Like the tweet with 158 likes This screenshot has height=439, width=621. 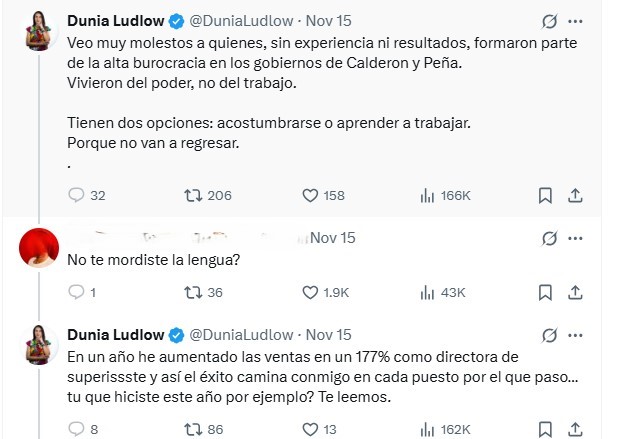[310, 196]
